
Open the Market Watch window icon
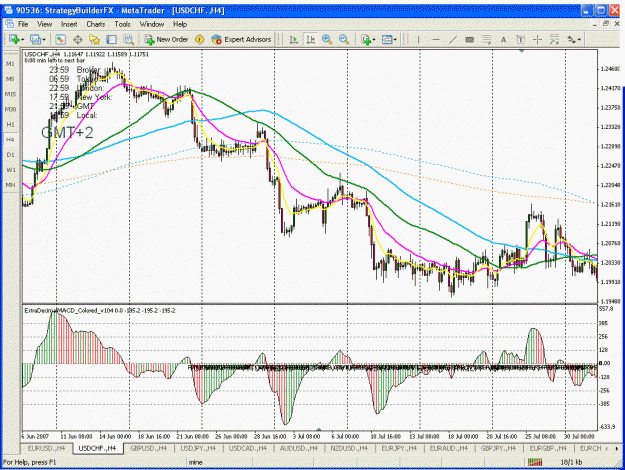tap(60, 39)
